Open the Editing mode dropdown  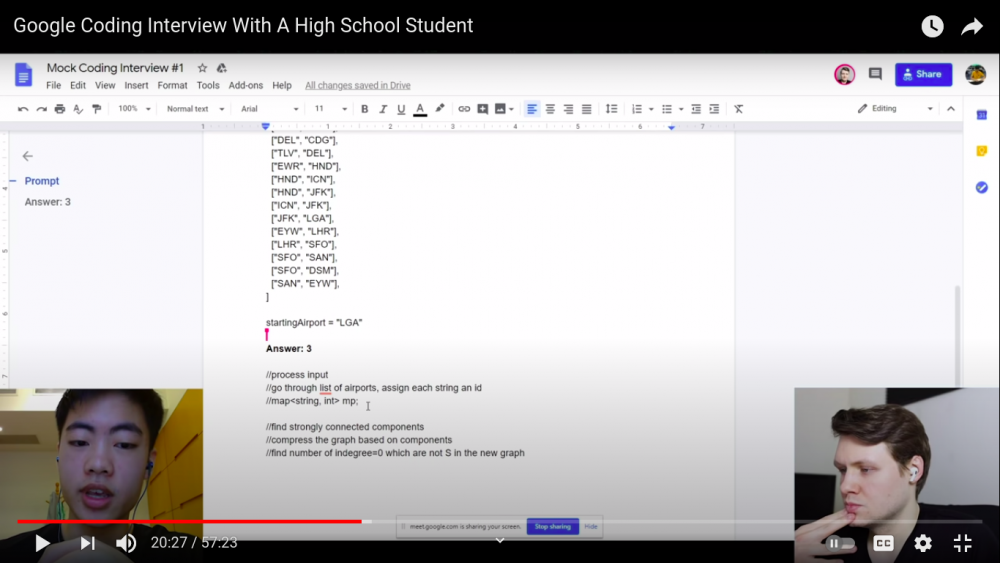(895, 108)
